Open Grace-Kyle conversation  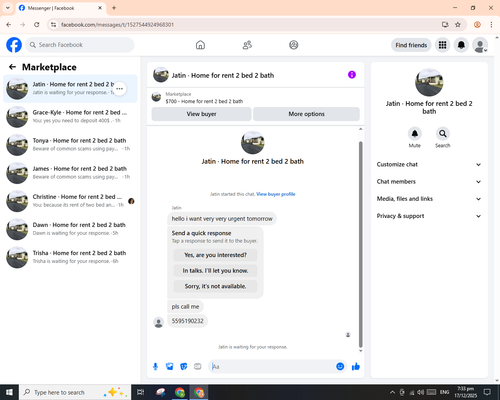click(x=70, y=117)
